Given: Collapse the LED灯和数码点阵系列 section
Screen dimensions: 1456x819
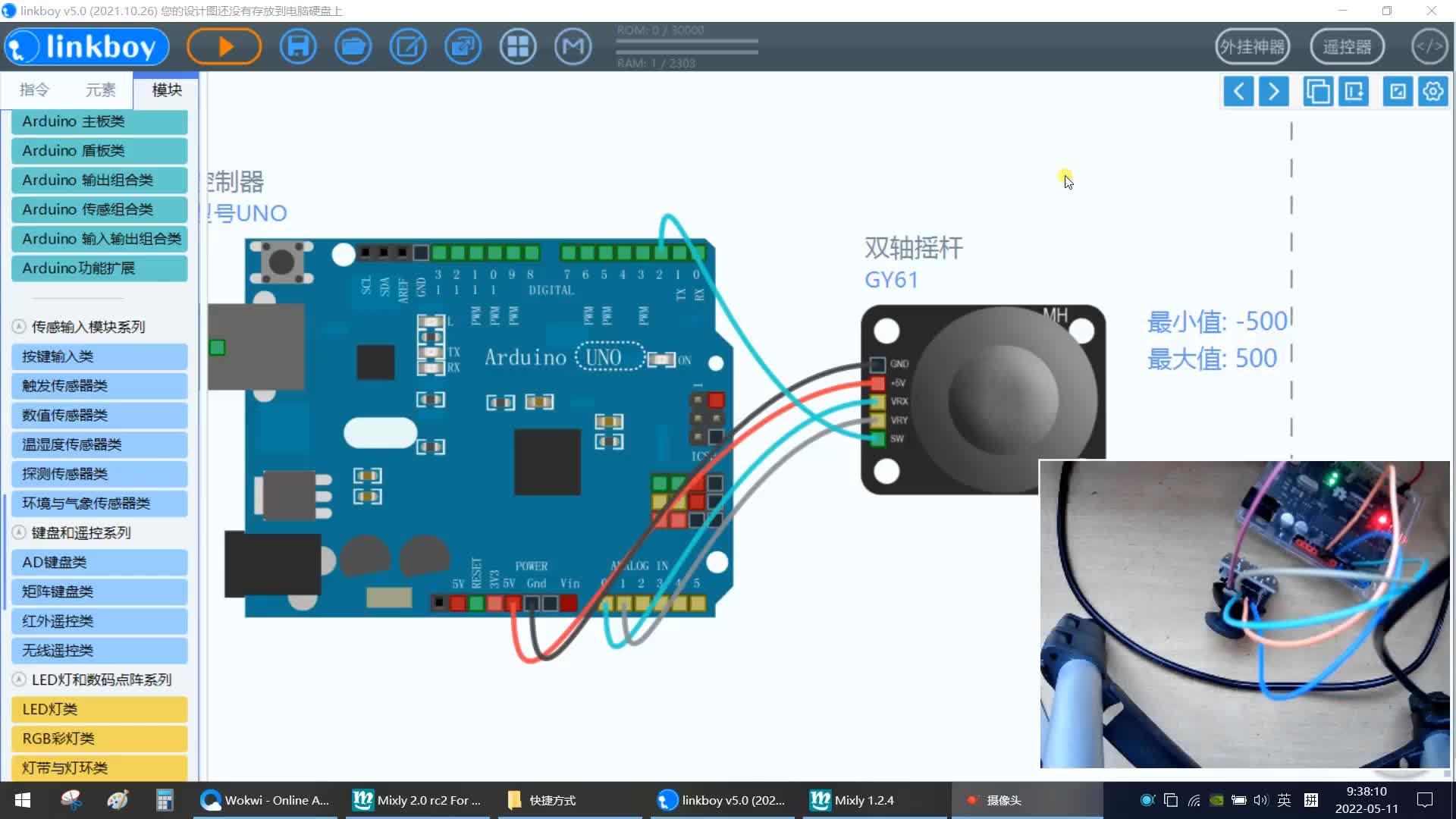Looking at the screenshot, I should coord(19,679).
